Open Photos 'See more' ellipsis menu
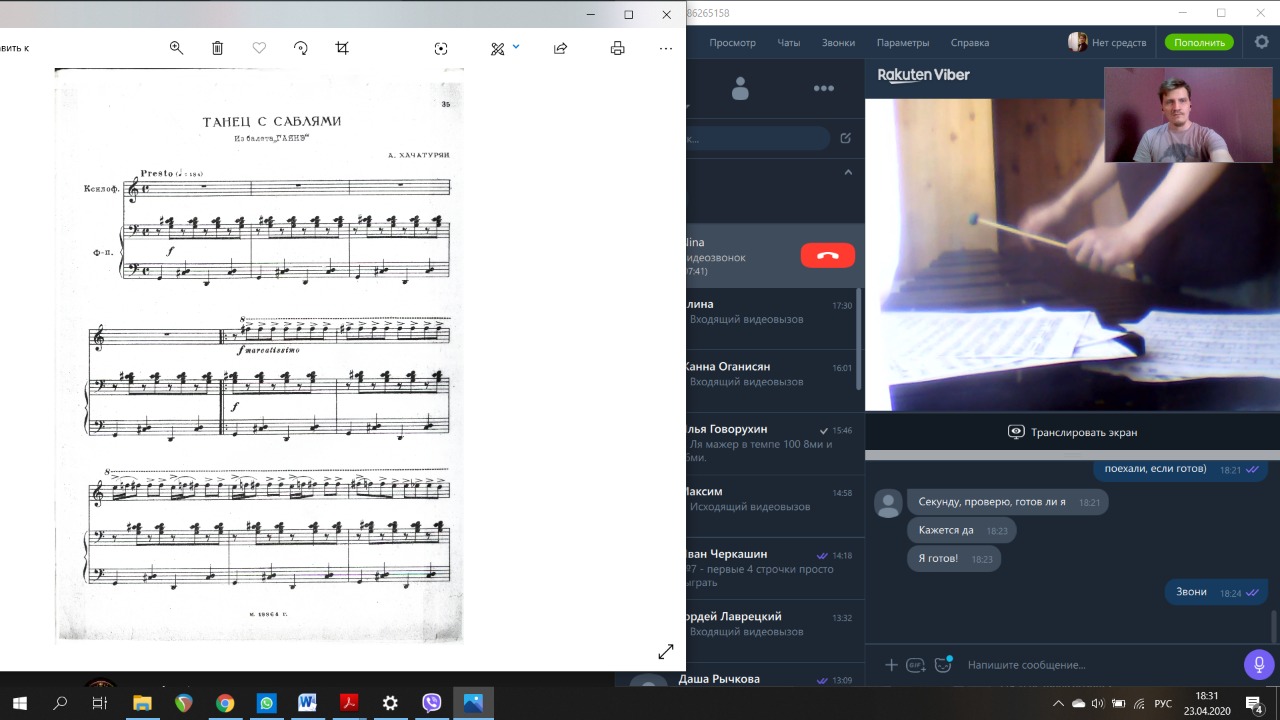The width and height of the screenshot is (1280, 720). [x=666, y=48]
